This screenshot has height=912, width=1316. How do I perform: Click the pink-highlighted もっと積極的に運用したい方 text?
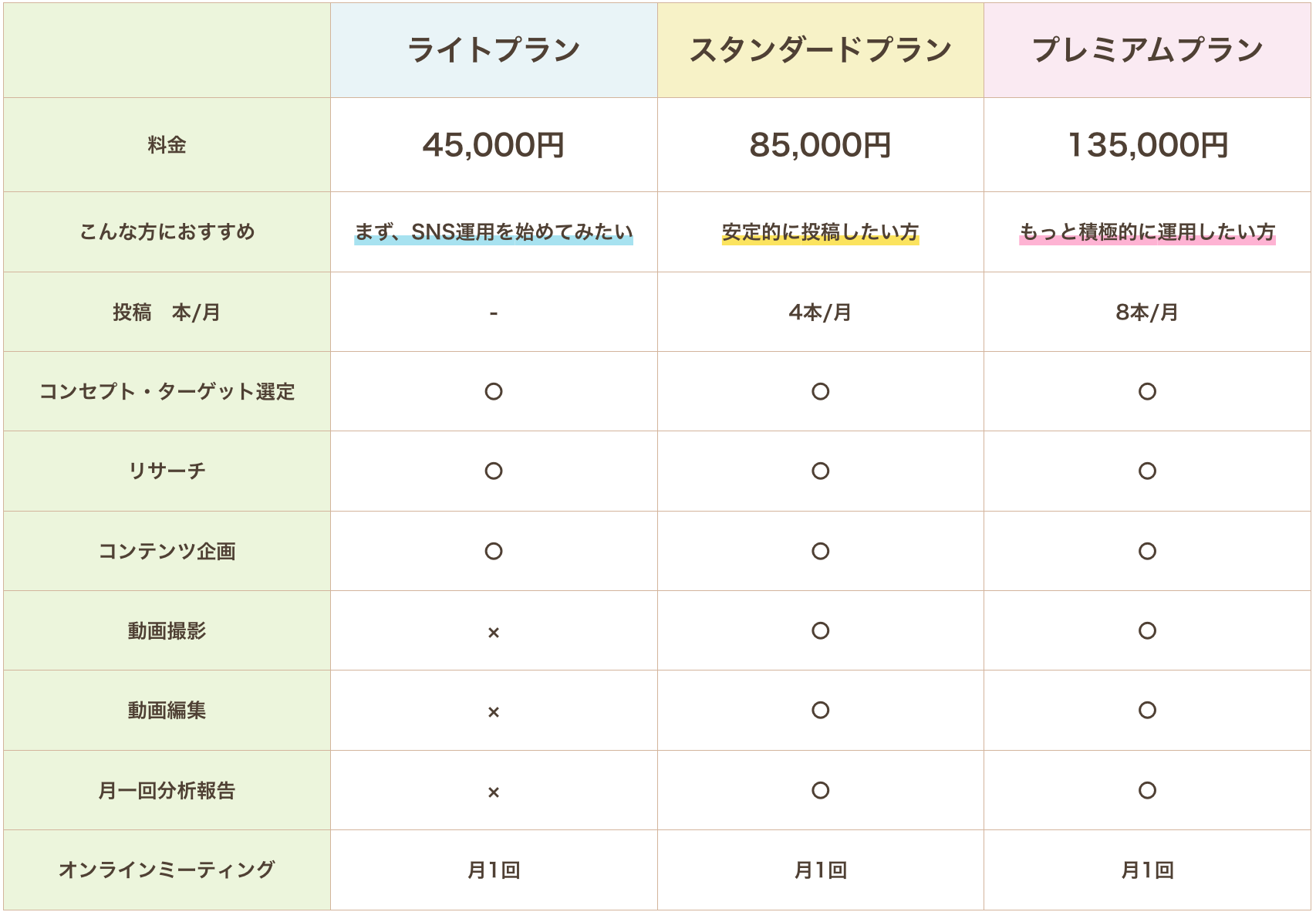click(x=1147, y=231)
